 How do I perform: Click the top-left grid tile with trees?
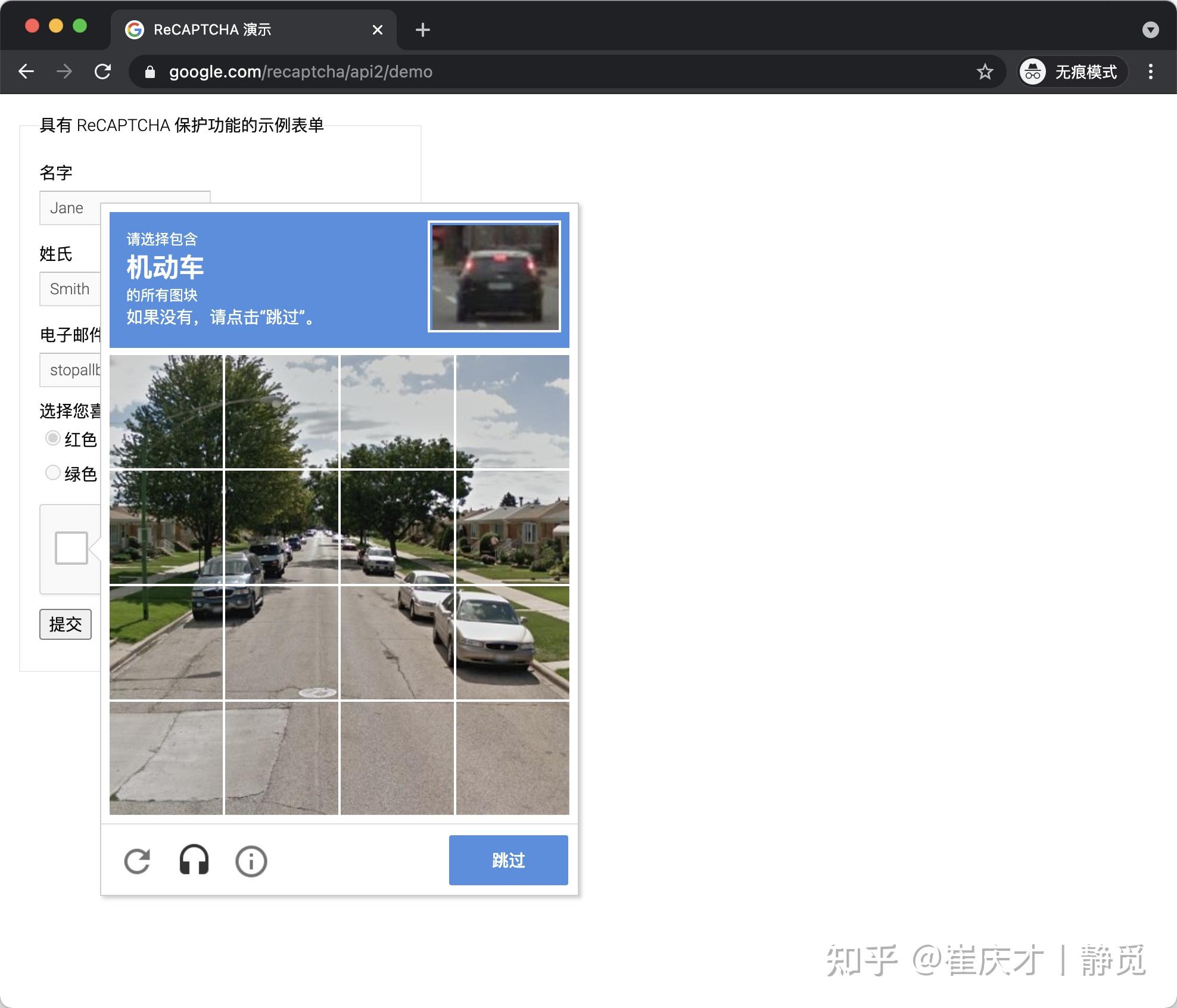[x=167, y=410]
